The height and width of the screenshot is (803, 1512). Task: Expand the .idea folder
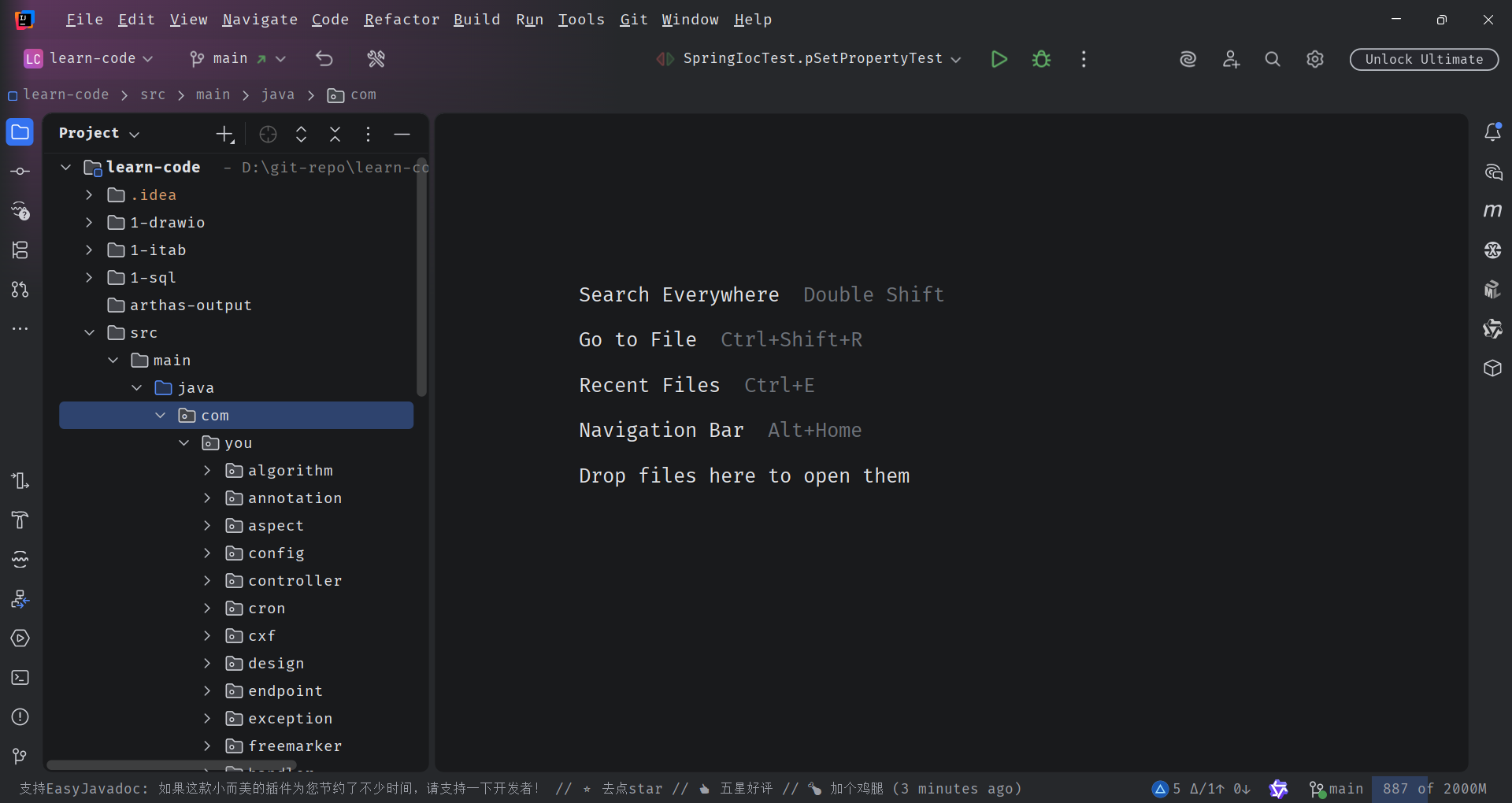point(89,194)
